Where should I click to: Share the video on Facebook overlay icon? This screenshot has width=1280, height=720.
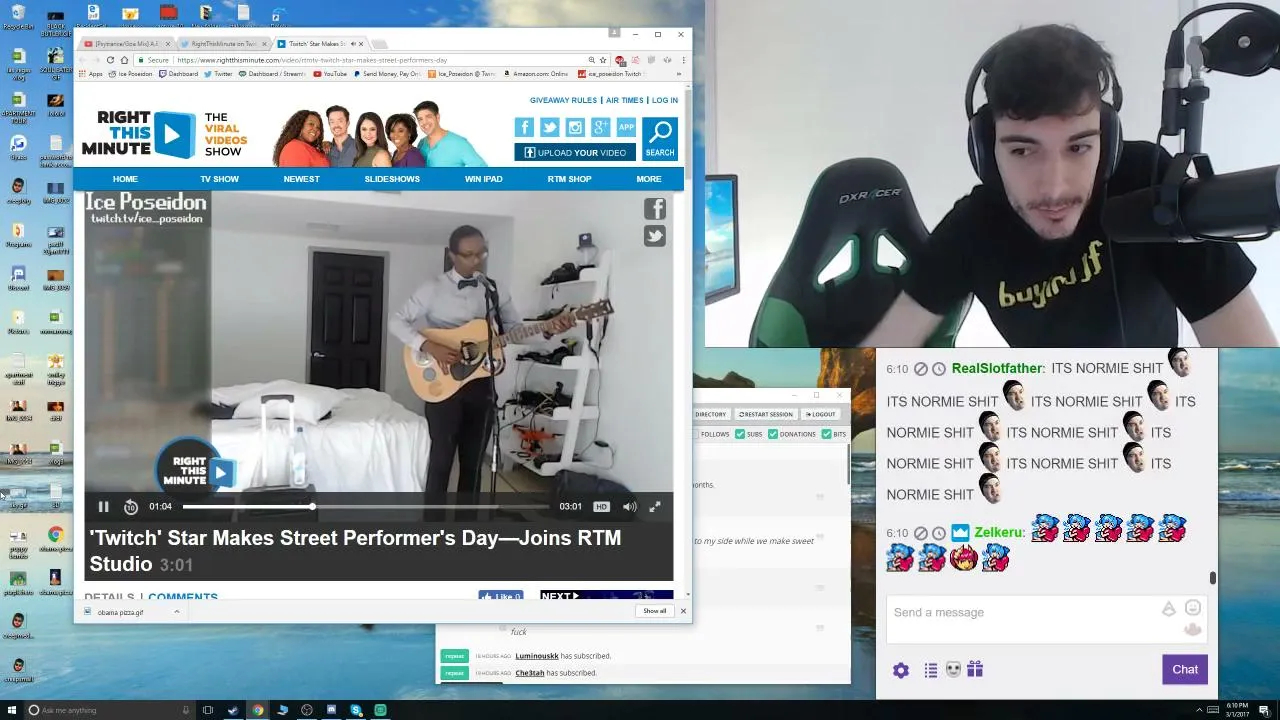(655, 209)
